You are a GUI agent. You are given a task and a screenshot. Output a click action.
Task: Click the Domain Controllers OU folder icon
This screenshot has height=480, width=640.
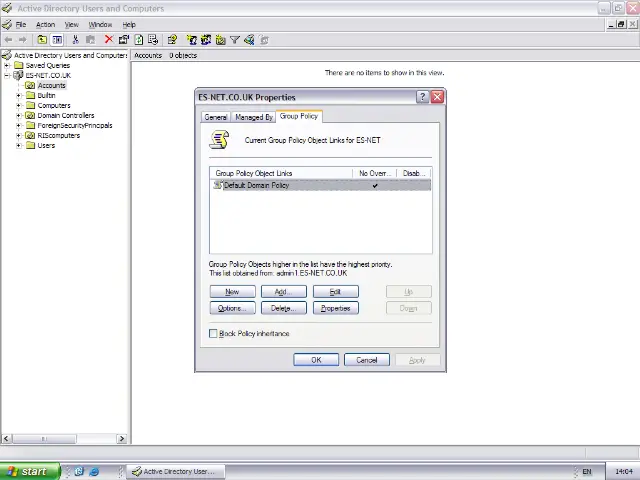coord(30,116)
